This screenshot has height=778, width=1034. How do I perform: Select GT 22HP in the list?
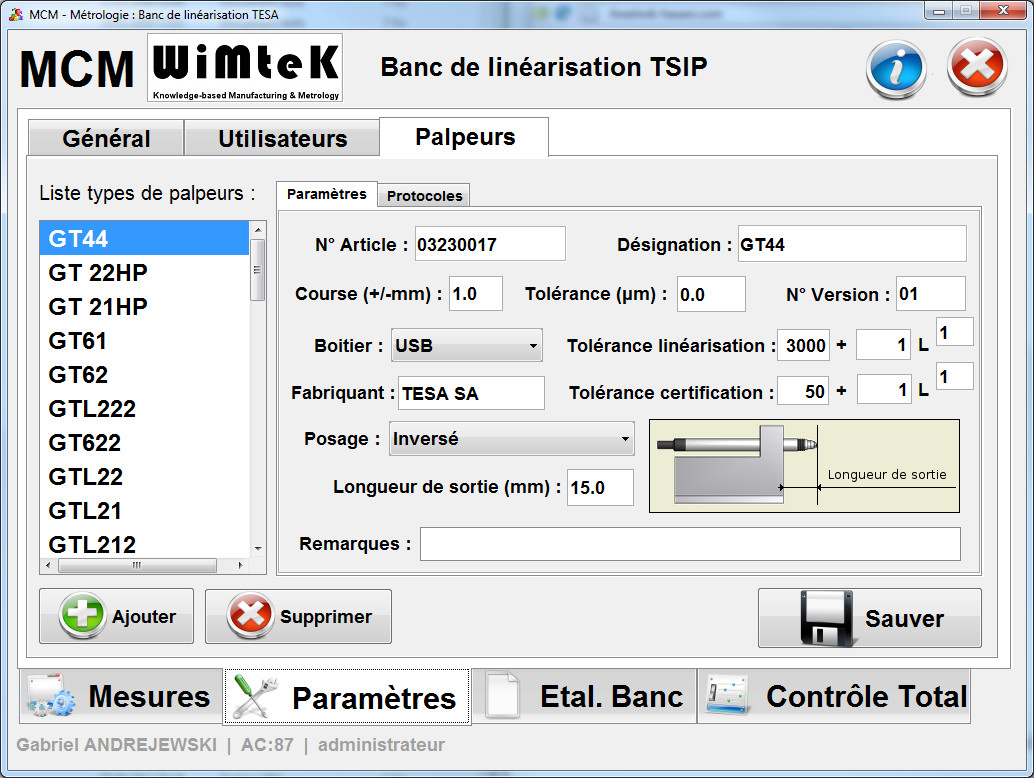click(144, 272)
